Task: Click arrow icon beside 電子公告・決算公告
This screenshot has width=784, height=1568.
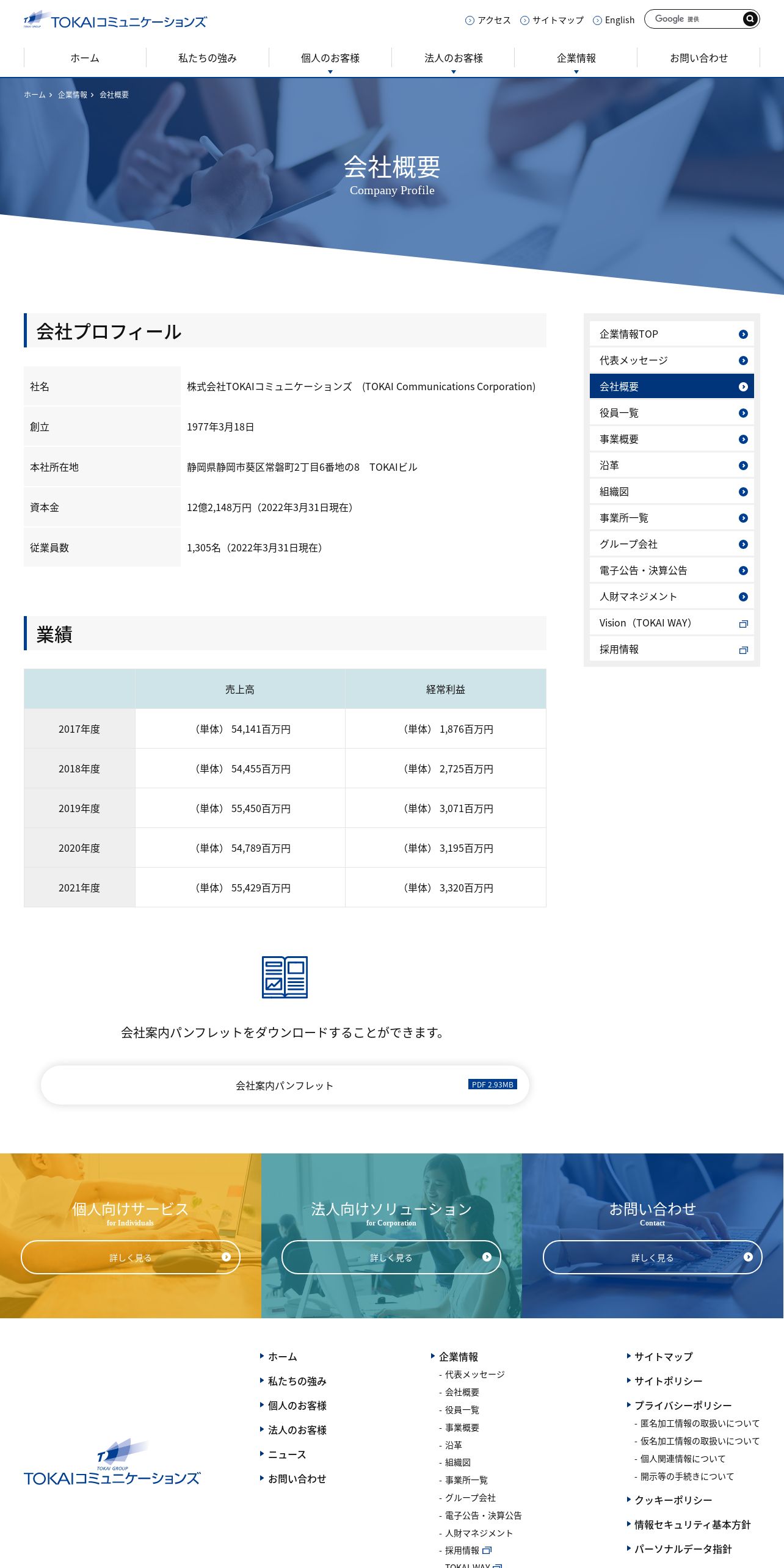Action: (743, 570)
